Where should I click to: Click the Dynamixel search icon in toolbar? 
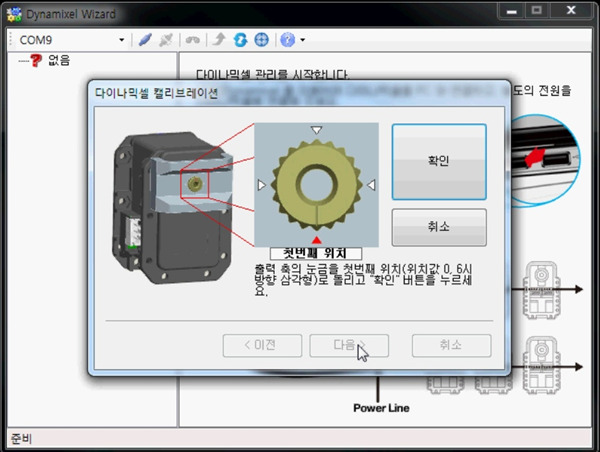pyautogui.click(x=192, y=40)
